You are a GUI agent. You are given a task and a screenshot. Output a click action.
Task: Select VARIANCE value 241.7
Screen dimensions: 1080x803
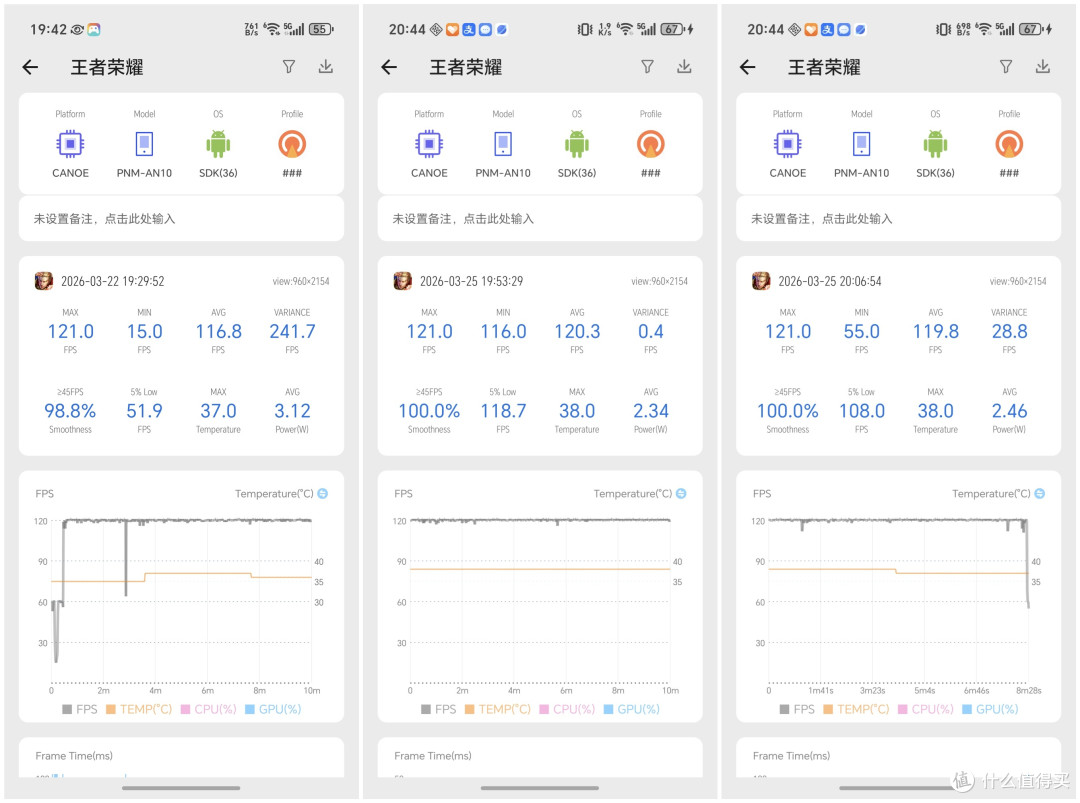pos(292,332)
